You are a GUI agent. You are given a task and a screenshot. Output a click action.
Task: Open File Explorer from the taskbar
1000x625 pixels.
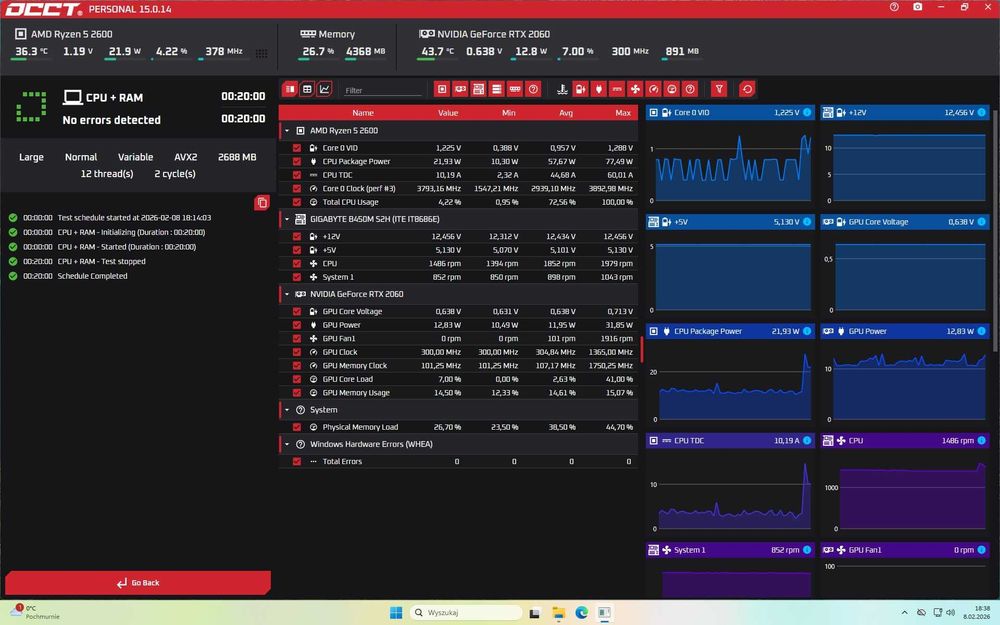559,613
